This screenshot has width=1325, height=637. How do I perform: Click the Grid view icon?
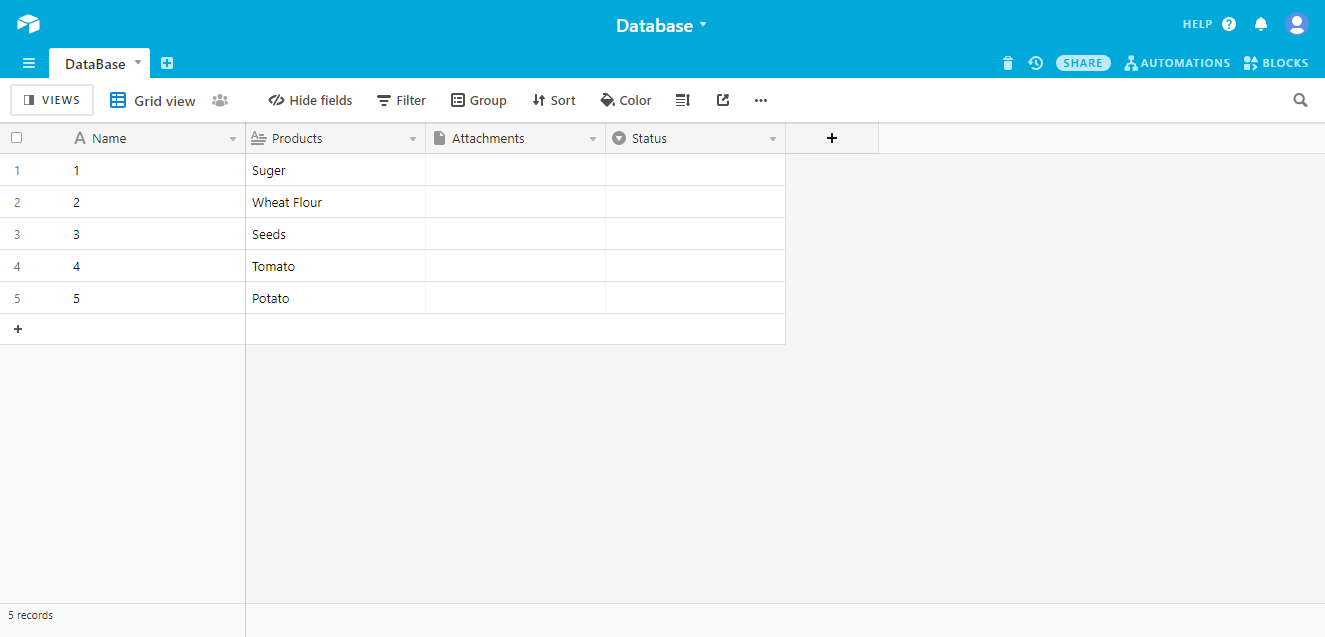(x=118, y=100)
